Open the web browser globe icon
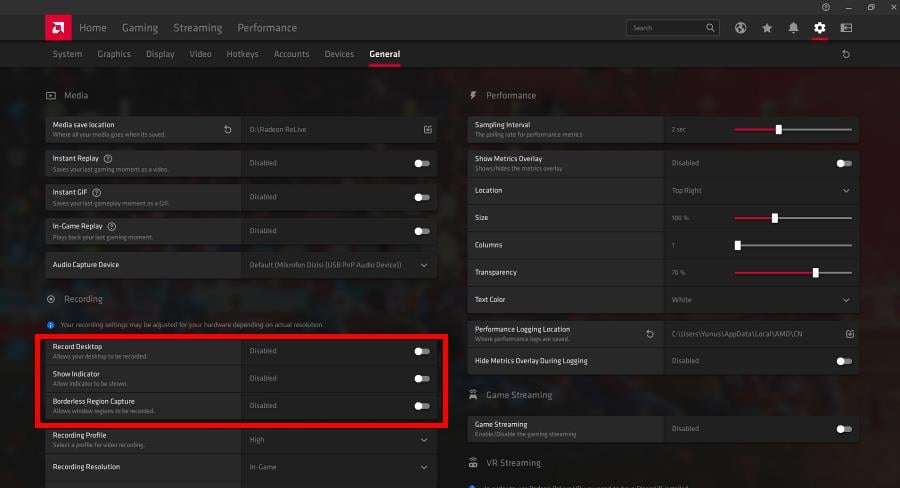 coord(741,28)
